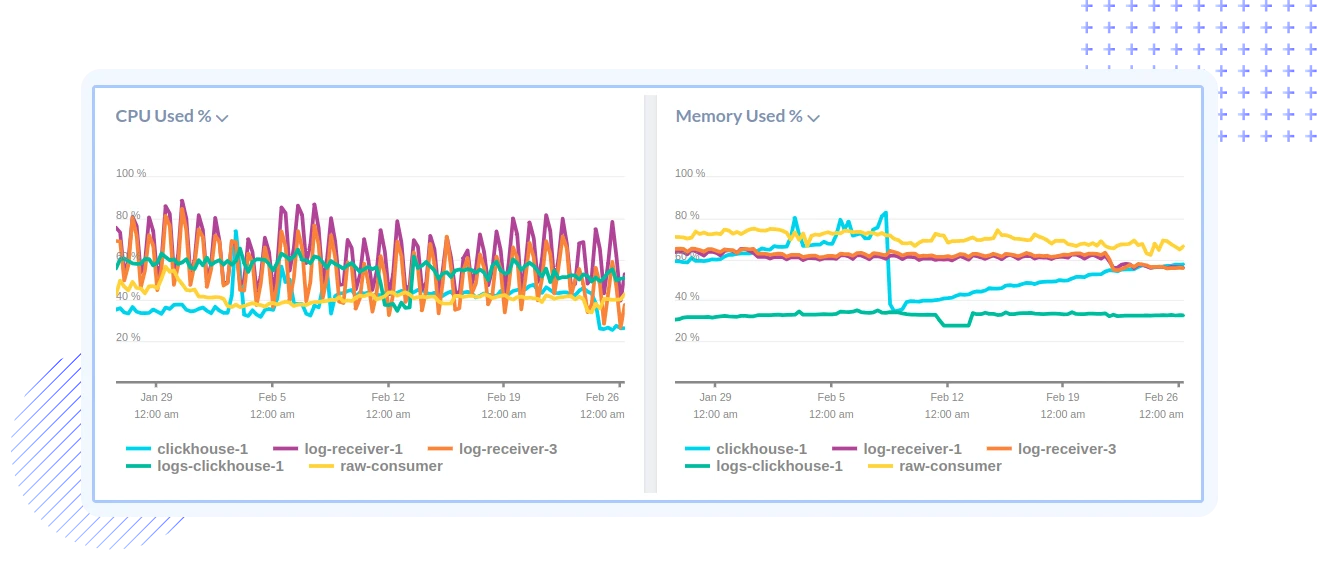Select Feb 26 date label on Memory chart
Image resolution: width=1317 pixels, height=587 pixels.
click(x=1161, y=397)
